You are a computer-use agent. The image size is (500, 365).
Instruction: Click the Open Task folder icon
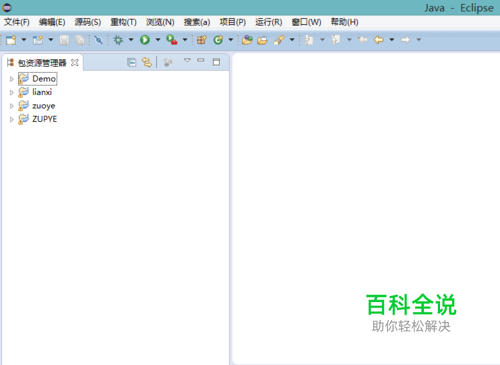262,40
